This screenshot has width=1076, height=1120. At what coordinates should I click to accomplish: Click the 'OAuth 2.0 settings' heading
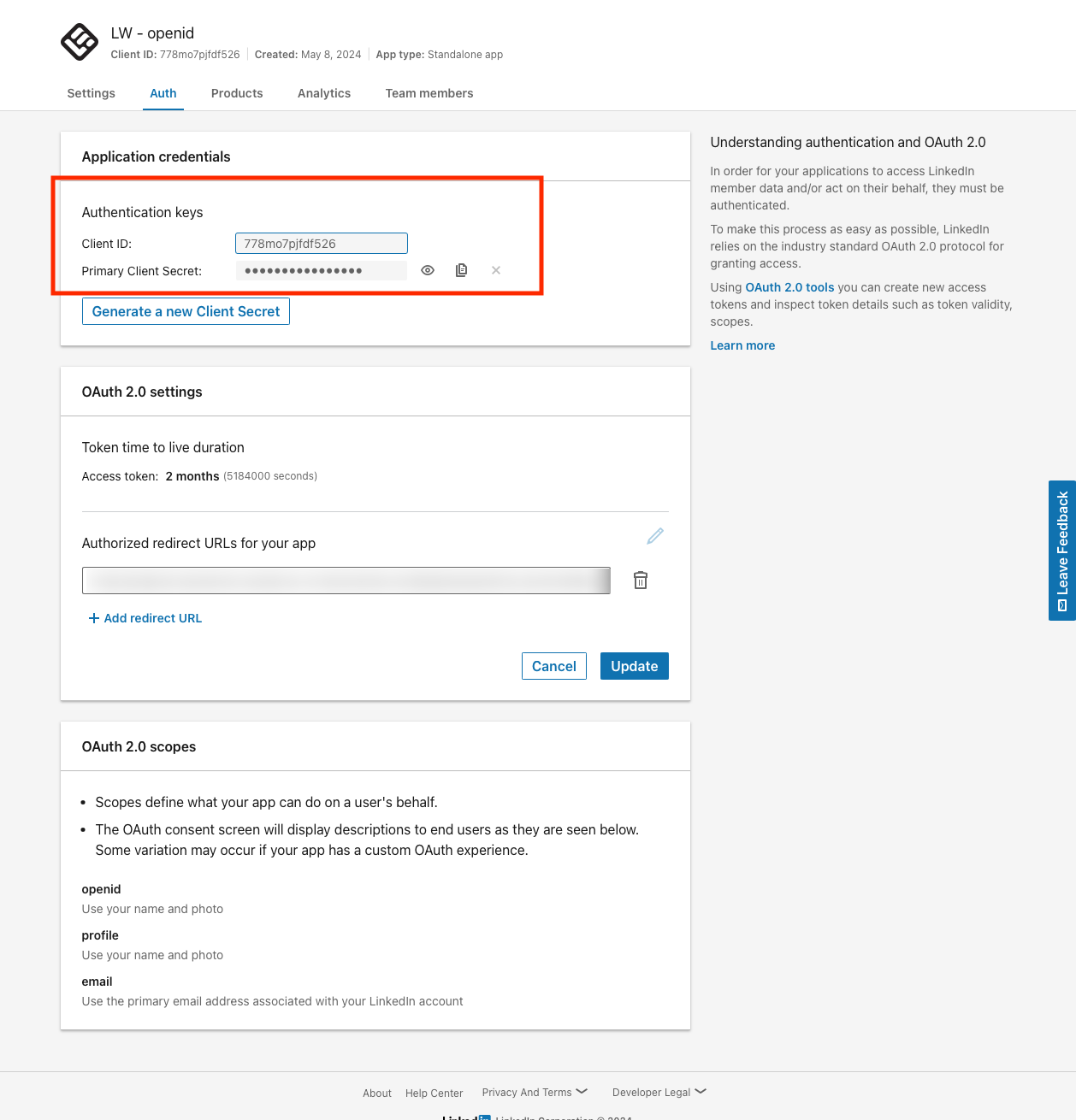coord(142,392)
